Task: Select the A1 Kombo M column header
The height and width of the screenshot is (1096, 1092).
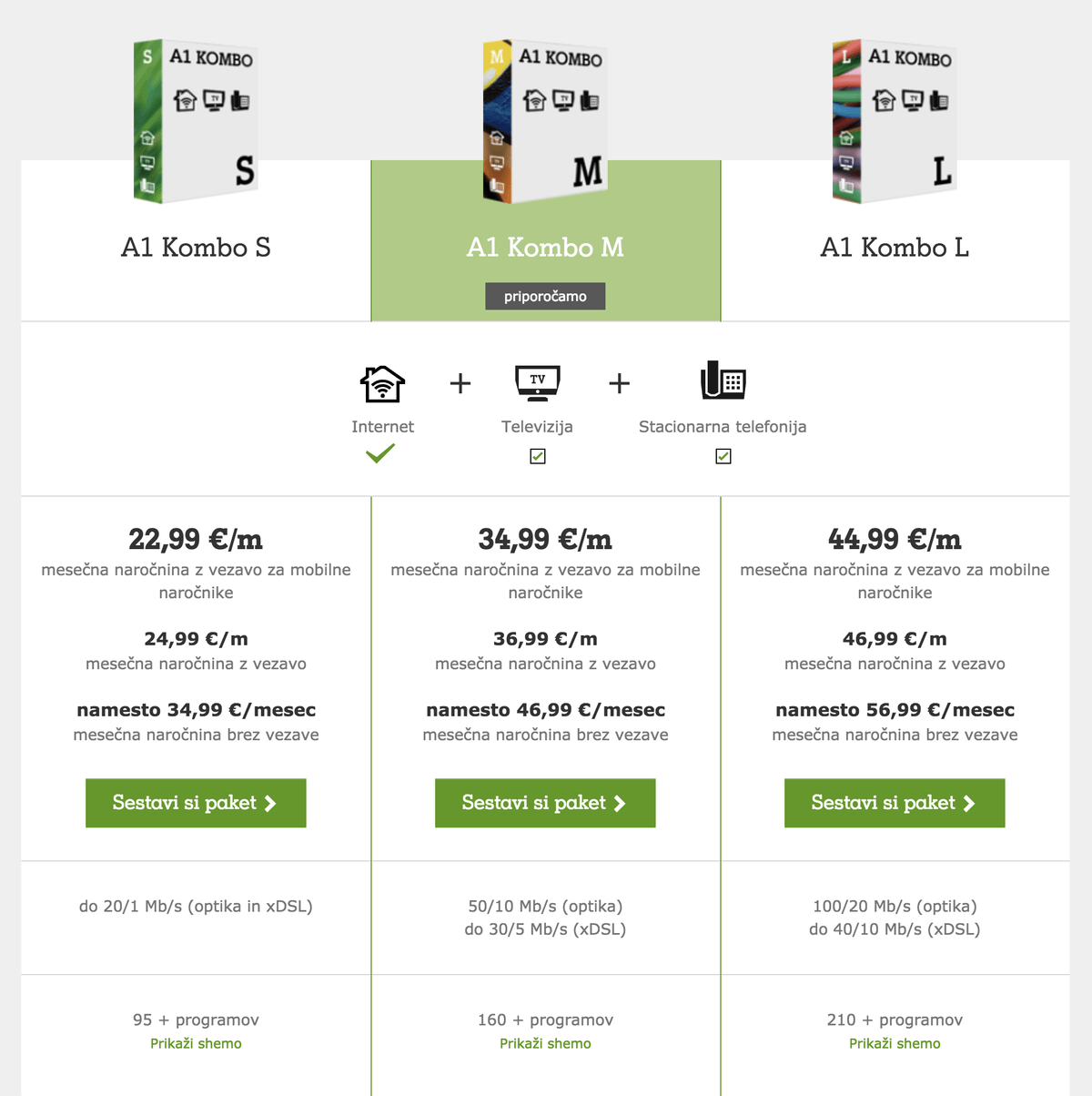Action: click(545, 248)
